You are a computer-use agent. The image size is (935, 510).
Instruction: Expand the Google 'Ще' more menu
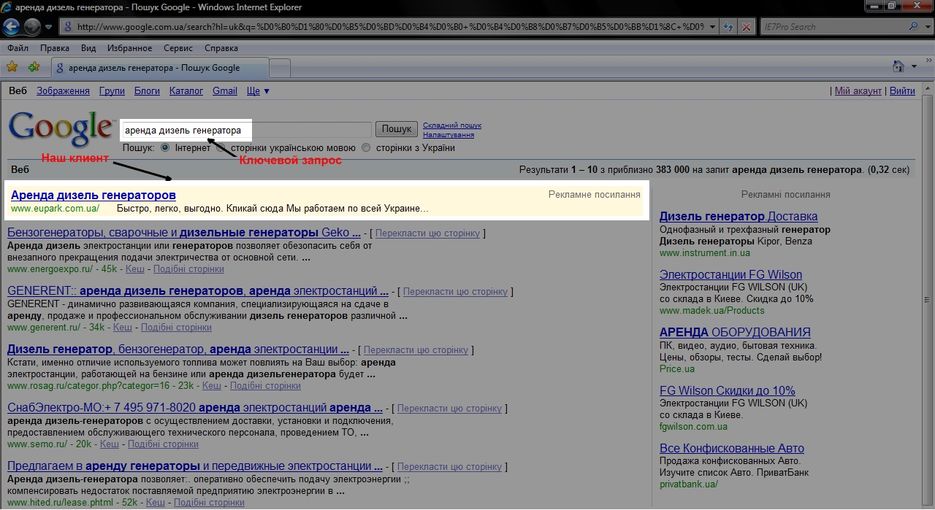coord(258,91)
